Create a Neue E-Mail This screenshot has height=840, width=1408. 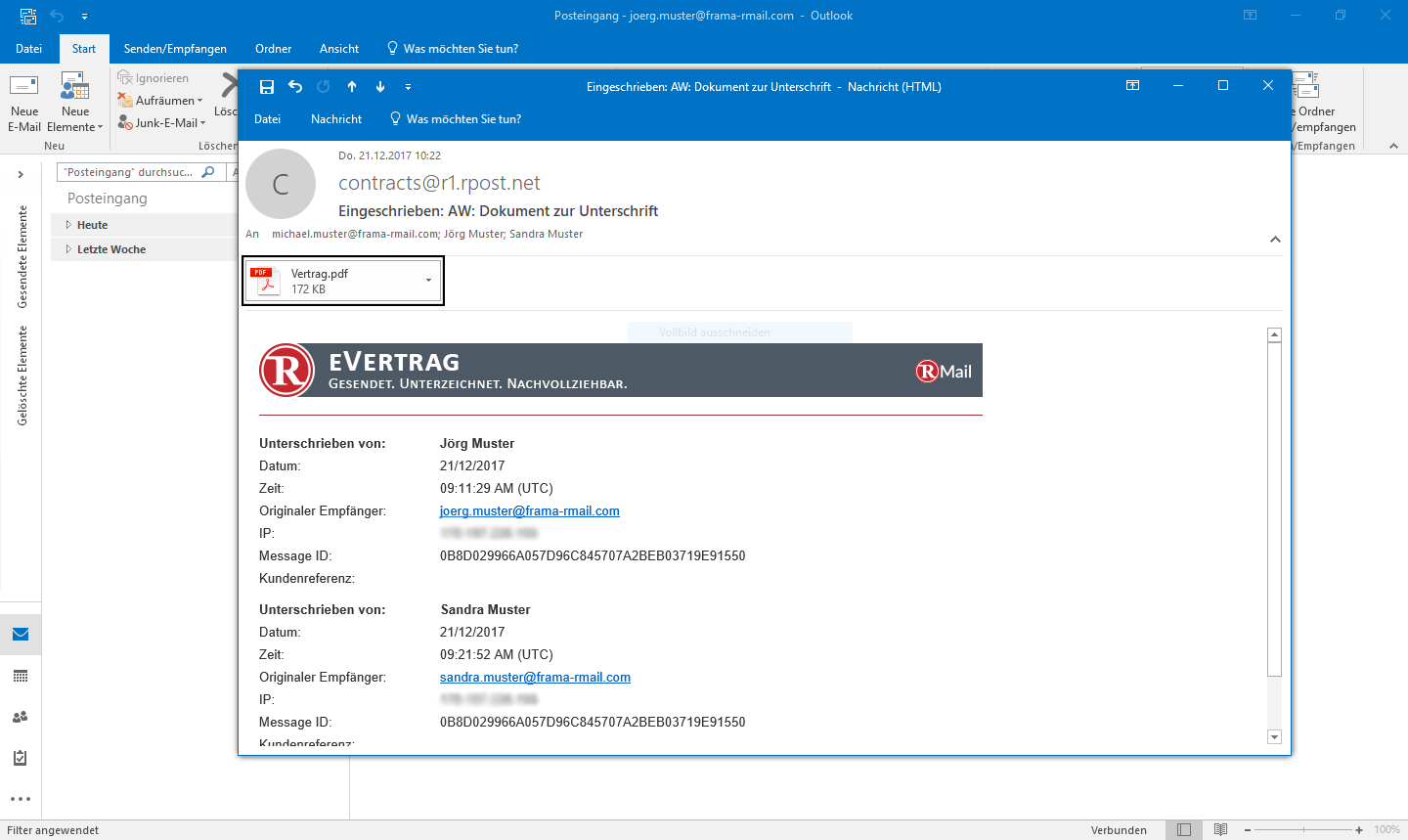(x=24, y=102)
